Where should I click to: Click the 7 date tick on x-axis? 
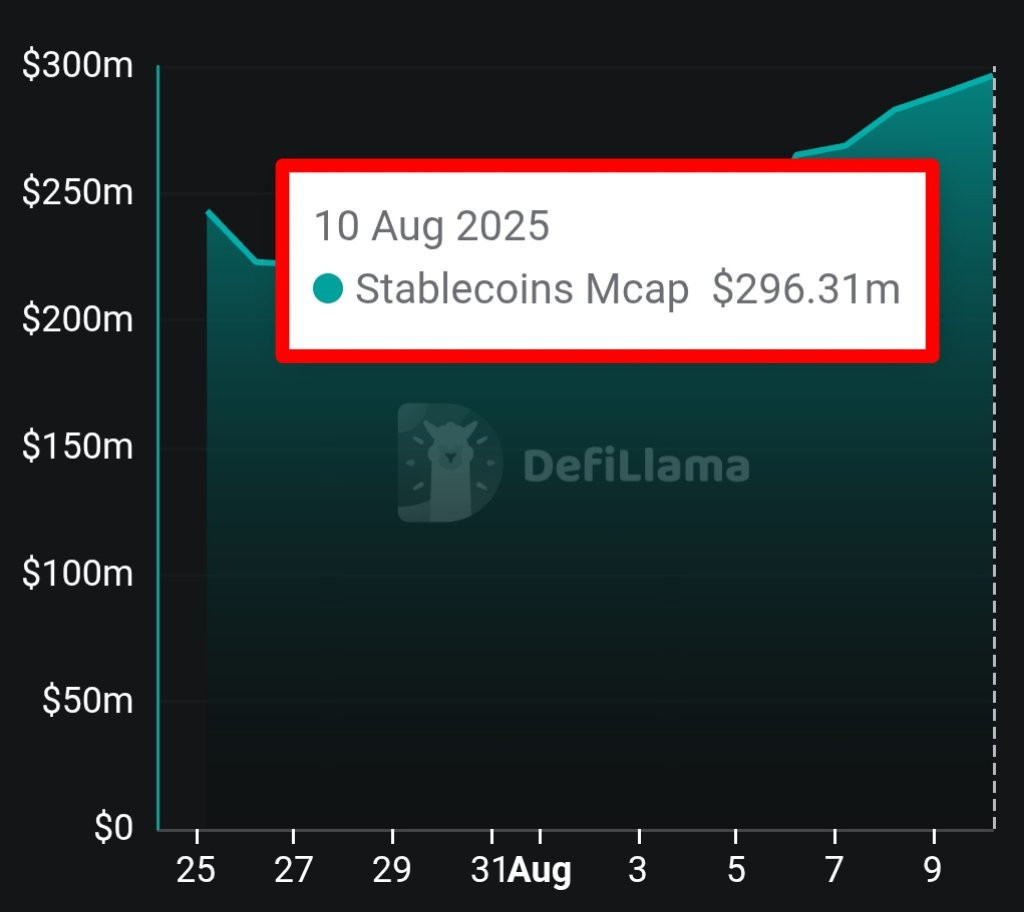point(834,870)
